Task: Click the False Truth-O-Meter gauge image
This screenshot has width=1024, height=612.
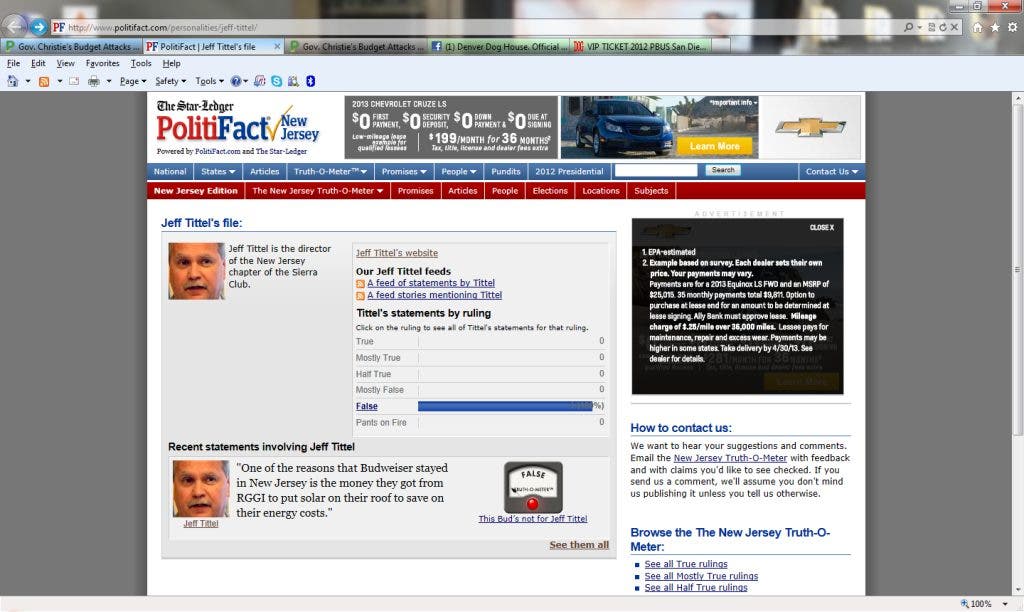Action: pyautogui.click(x=533, y=487)
